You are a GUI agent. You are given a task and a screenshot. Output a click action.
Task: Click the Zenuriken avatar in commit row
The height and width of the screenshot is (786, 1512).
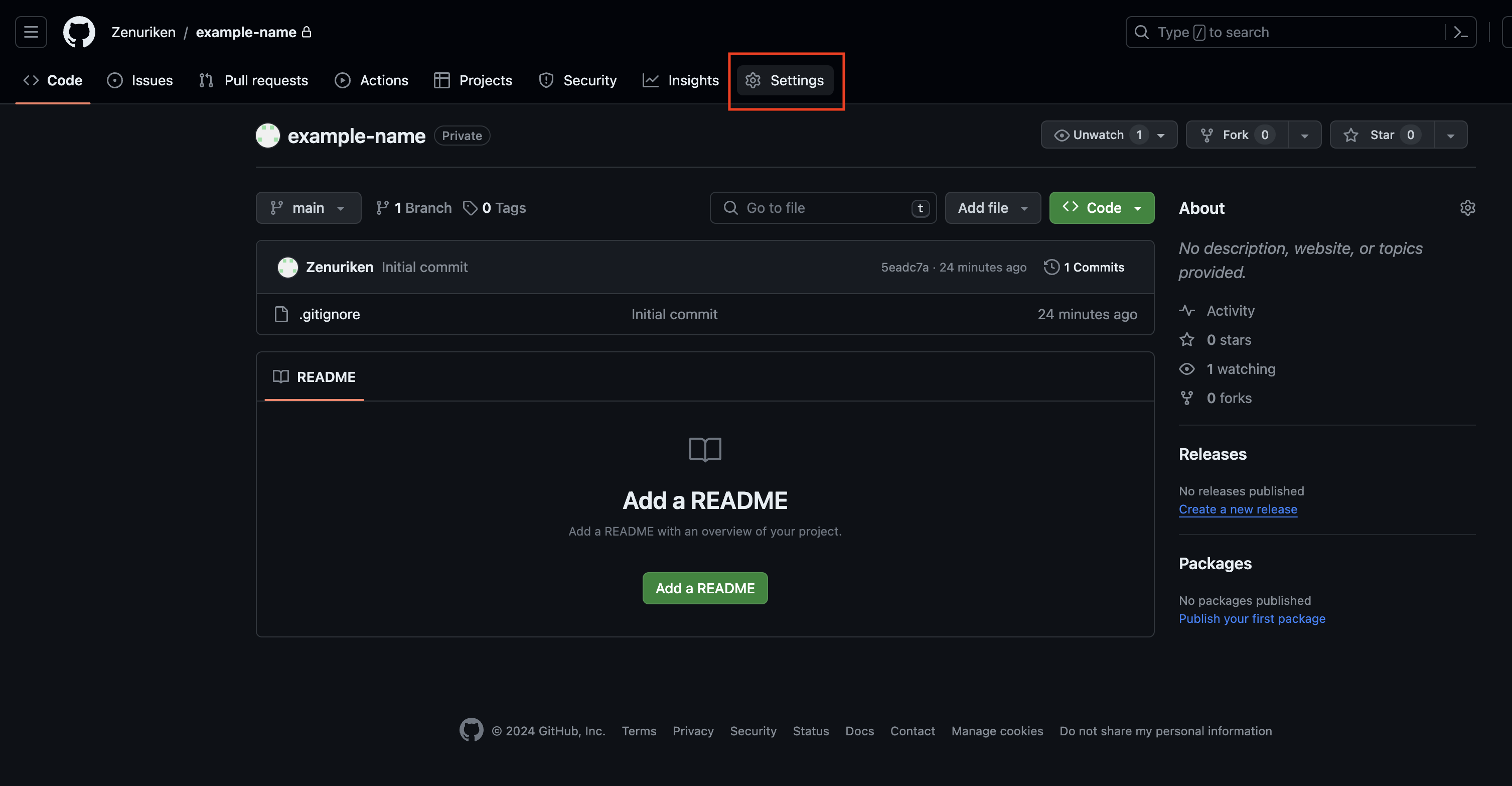coord(287,268)
